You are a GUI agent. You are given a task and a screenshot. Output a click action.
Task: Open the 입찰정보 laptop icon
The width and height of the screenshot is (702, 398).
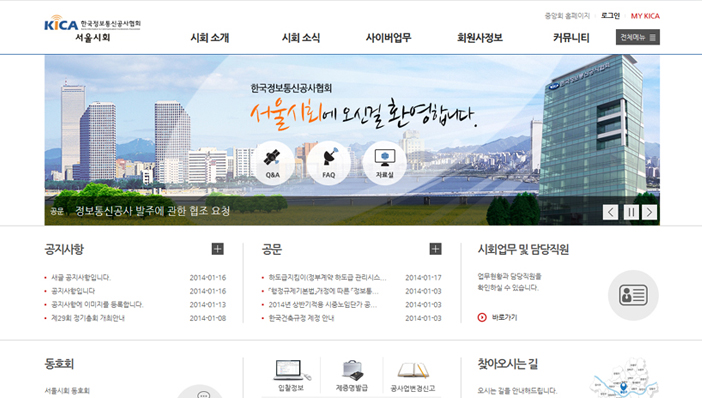tap(291, 375)
